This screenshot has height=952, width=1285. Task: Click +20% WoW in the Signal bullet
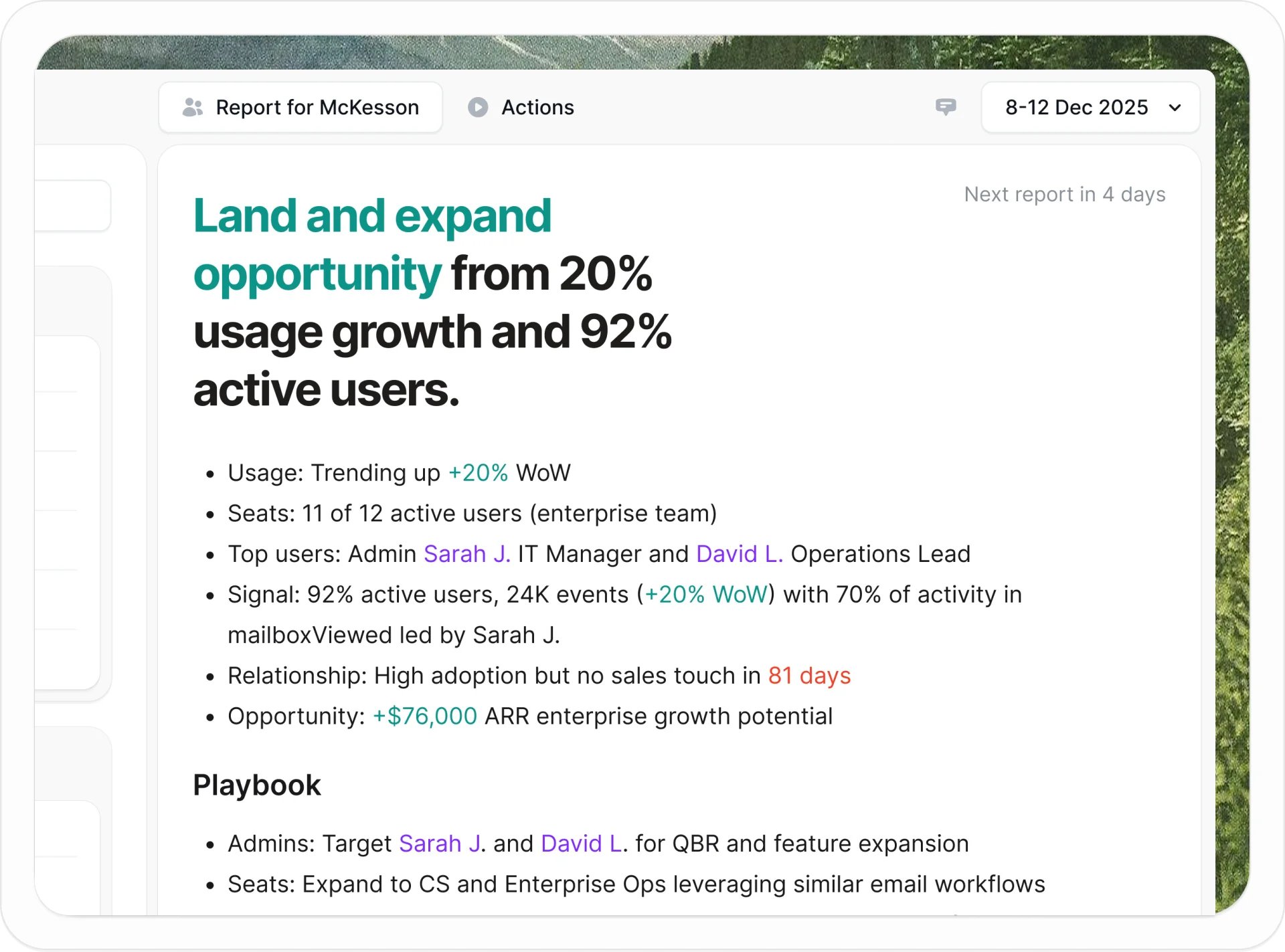[705, 595]
